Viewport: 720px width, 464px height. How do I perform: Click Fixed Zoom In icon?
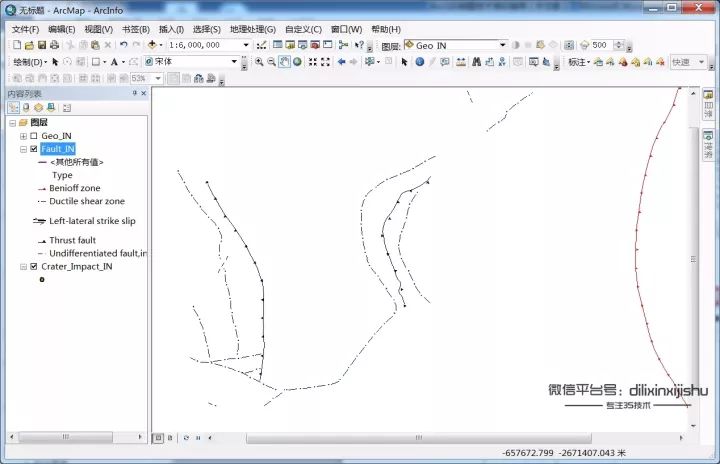tap(313, 62)
